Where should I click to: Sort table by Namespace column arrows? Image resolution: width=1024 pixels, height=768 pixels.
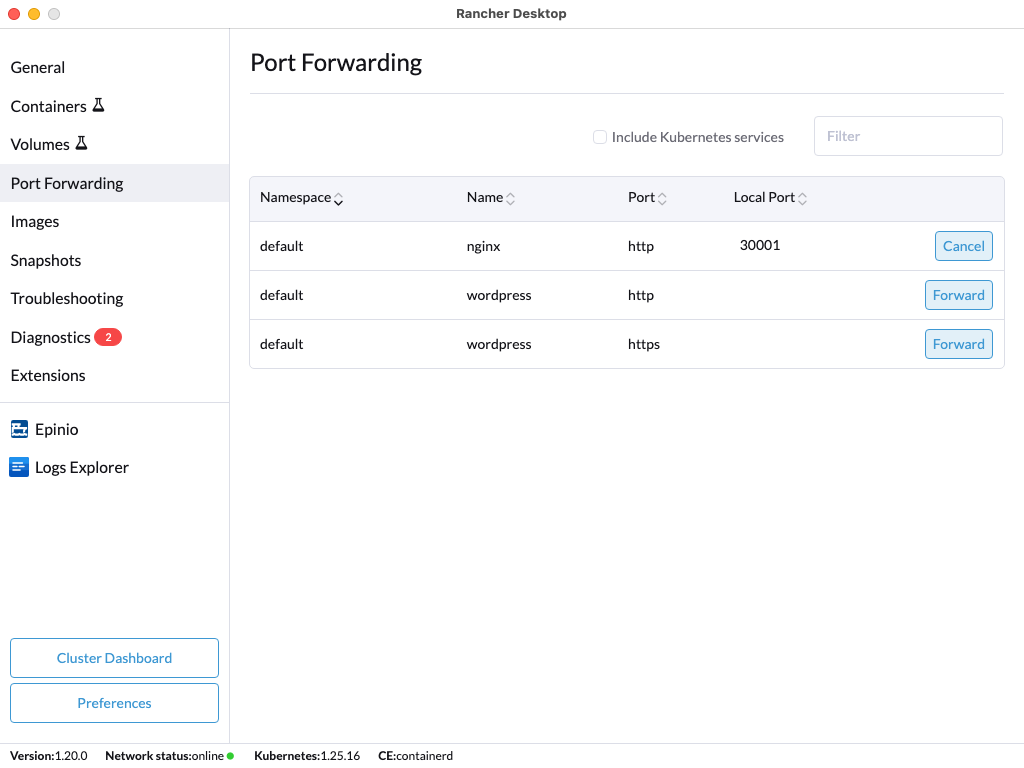tap(338, 199)
